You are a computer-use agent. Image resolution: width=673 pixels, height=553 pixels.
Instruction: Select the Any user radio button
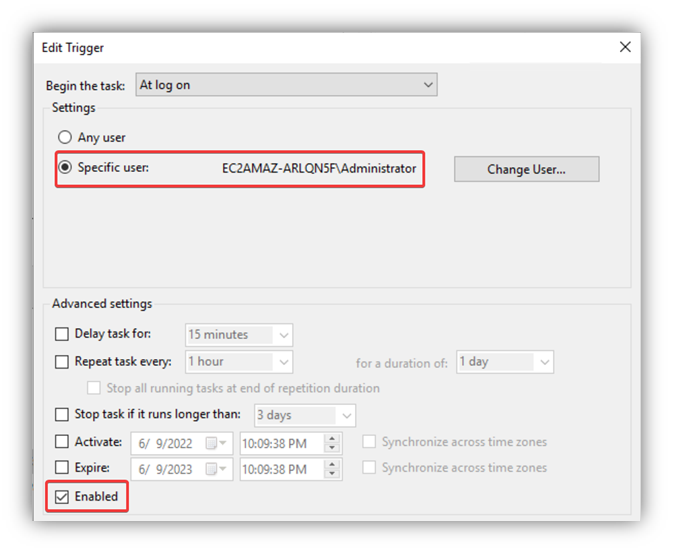point(65,138)
